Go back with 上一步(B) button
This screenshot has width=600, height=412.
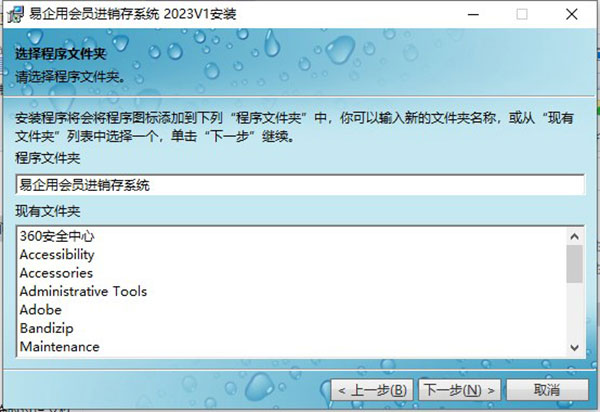tap(372, 390)
